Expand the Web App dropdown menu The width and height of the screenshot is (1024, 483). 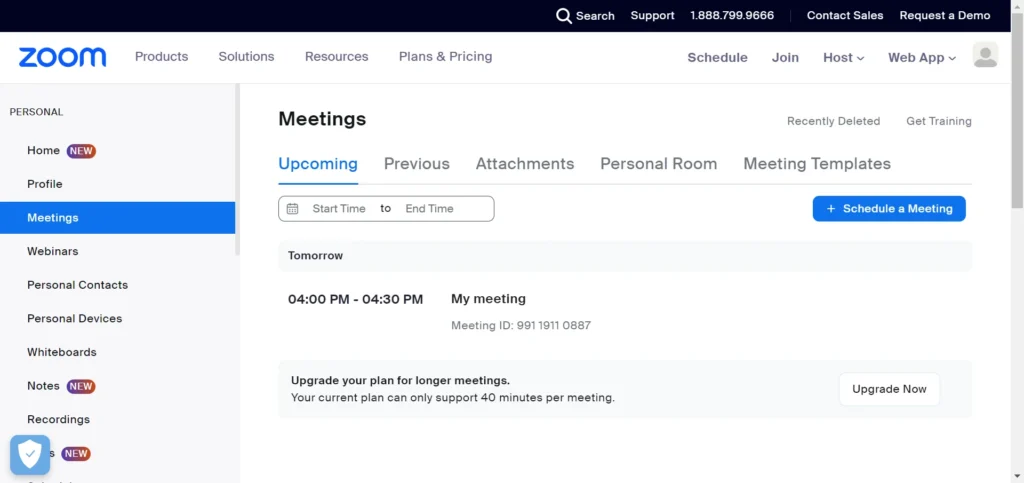(921, 57)
